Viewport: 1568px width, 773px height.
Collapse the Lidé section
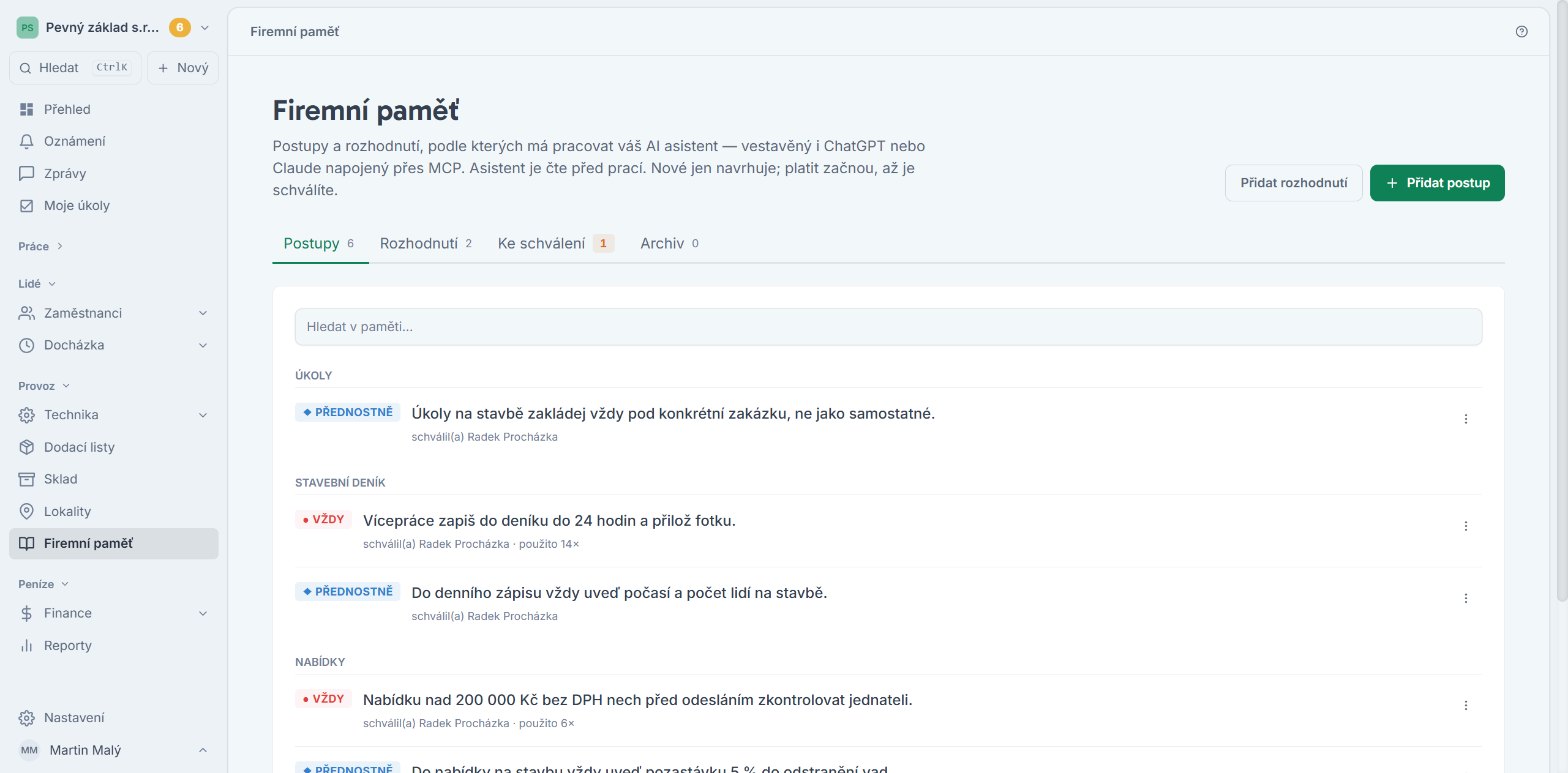click(x=37, y=284)
